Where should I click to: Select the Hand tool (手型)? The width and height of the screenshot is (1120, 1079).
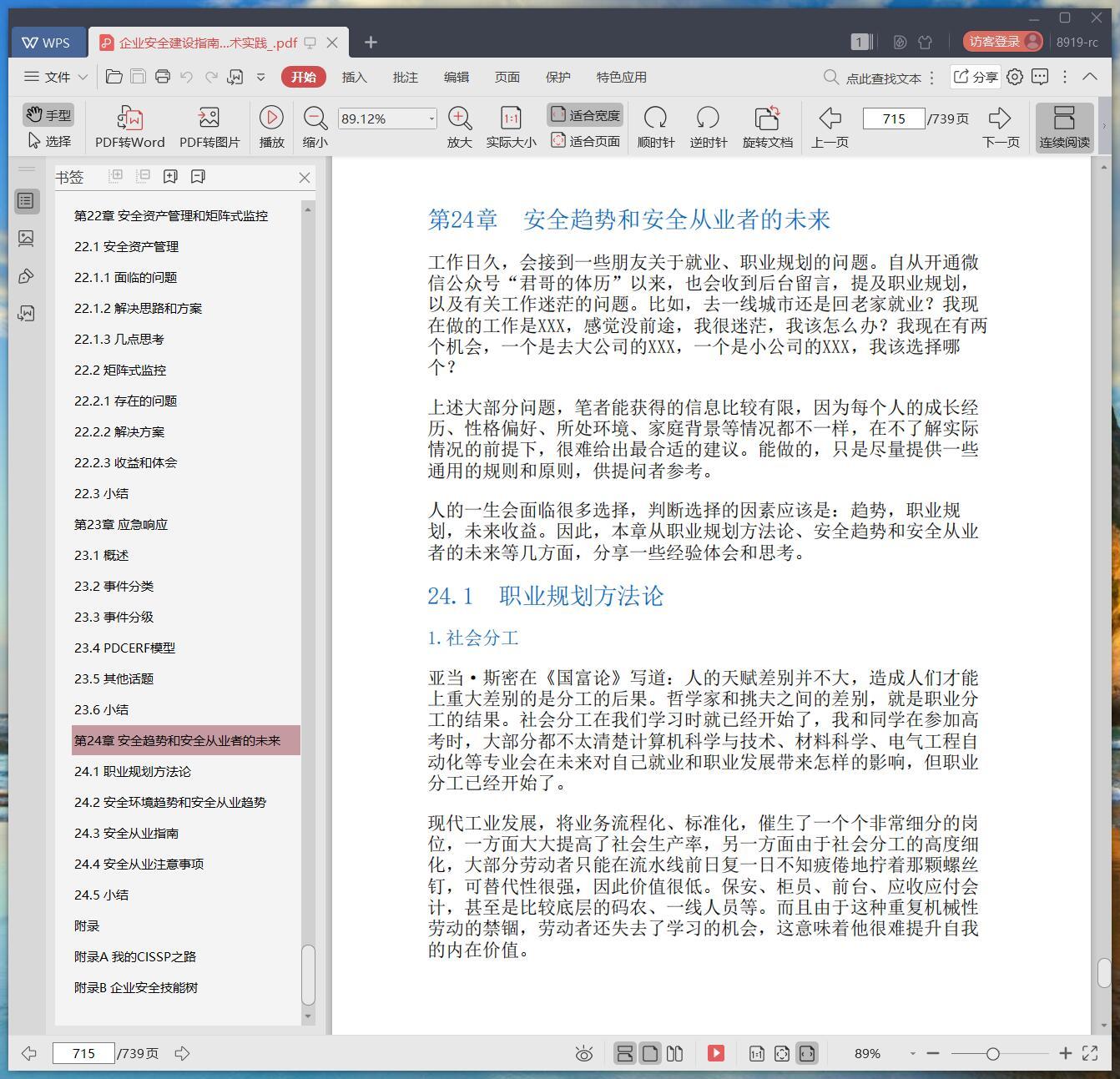[x=48, y=115]
